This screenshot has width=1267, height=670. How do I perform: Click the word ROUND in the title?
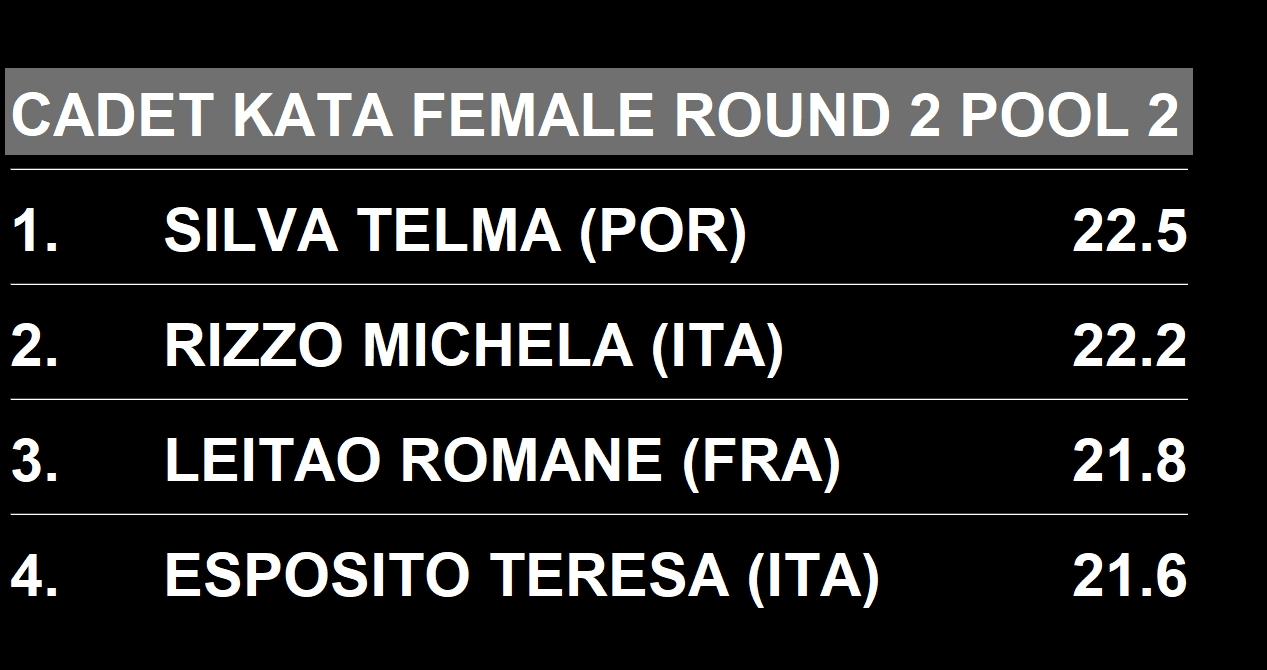[782, 115]
